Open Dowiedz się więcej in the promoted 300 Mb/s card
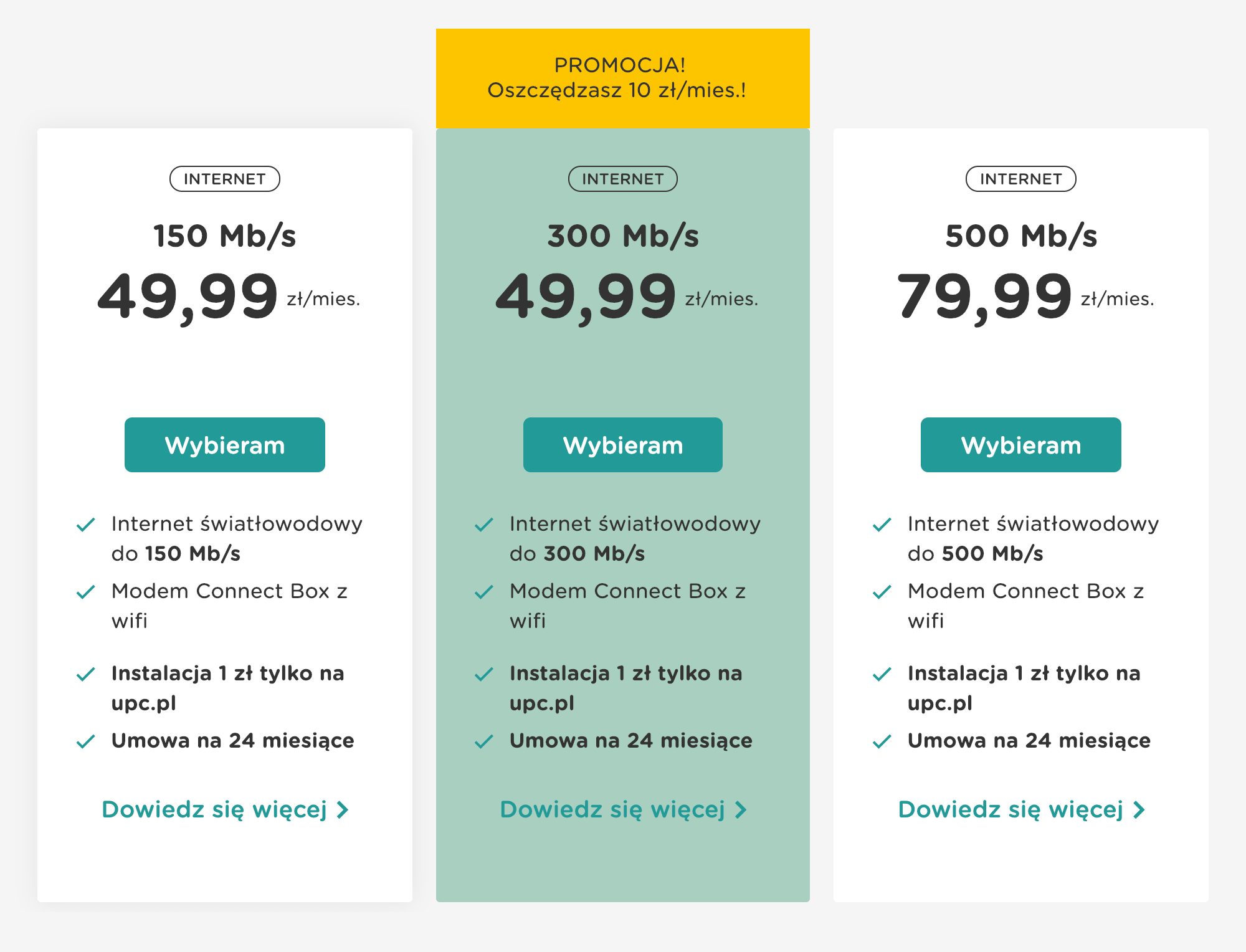Viewport: 1246px width, 952px height. (623, 809)
